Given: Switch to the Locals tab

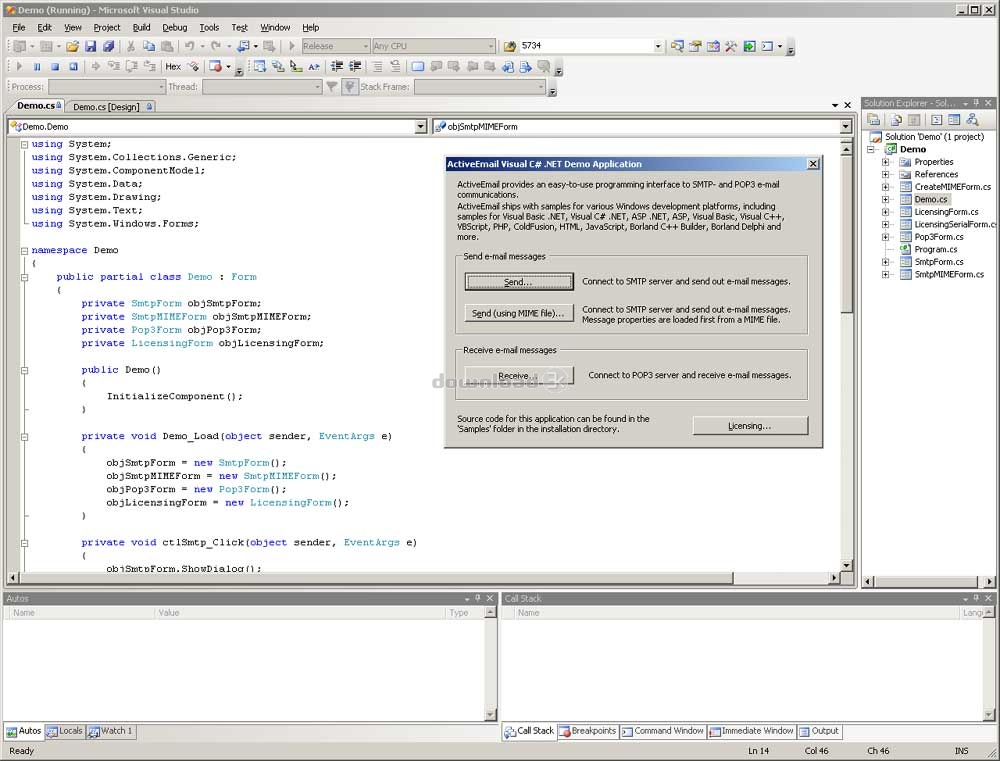Looking at the screenshot, I should click(x=64, y=731).
